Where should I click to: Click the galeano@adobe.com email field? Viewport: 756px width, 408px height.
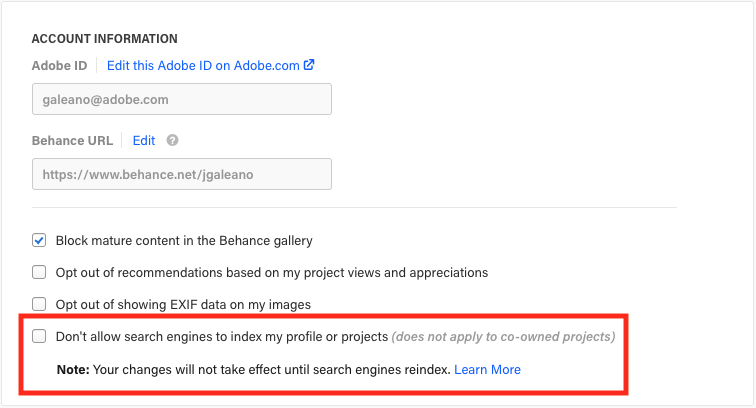coord(182,99)
